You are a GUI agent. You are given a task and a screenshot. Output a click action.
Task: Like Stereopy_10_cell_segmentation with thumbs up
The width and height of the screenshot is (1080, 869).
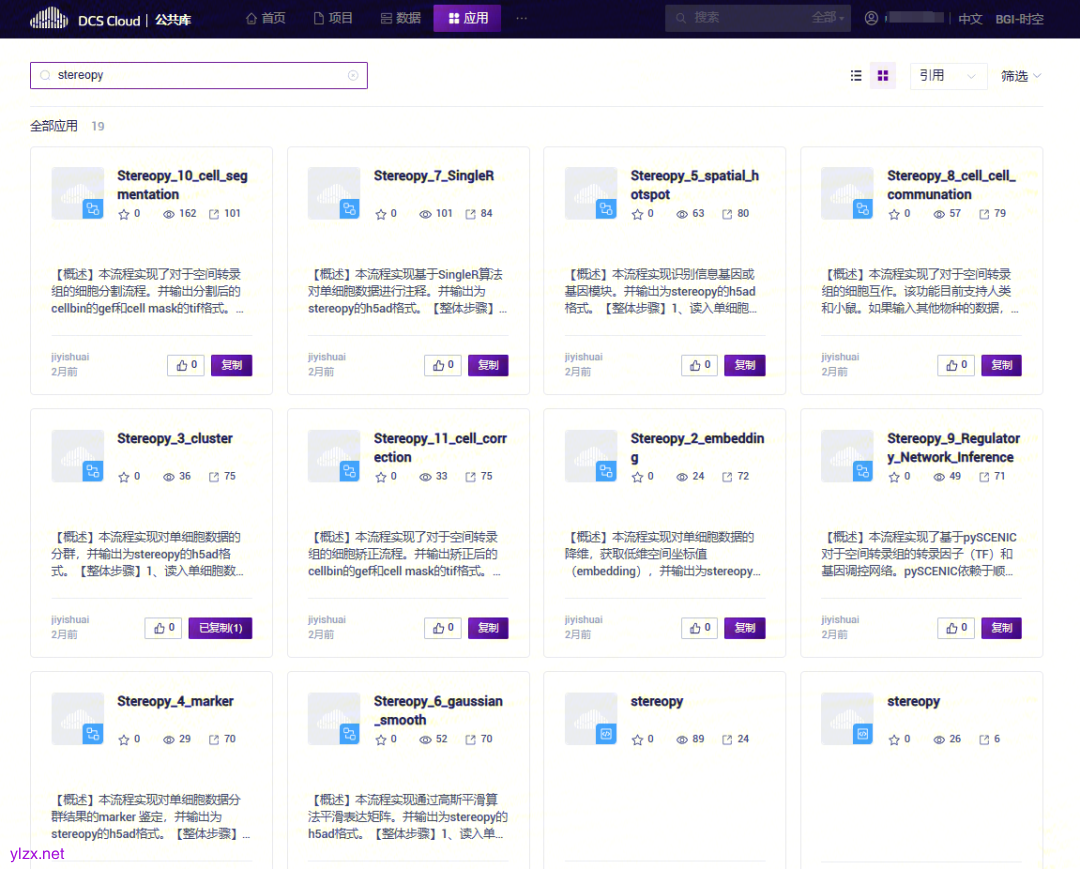185,364
